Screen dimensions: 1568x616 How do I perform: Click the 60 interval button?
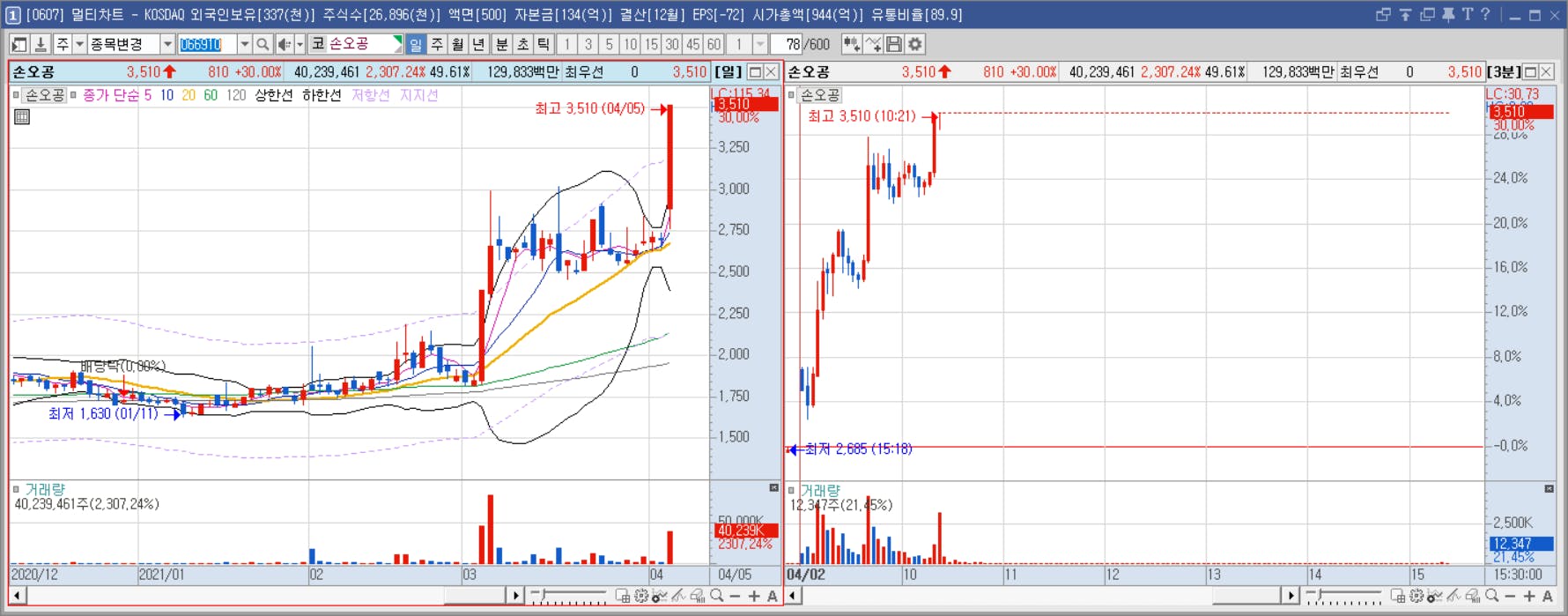point(714,44)
